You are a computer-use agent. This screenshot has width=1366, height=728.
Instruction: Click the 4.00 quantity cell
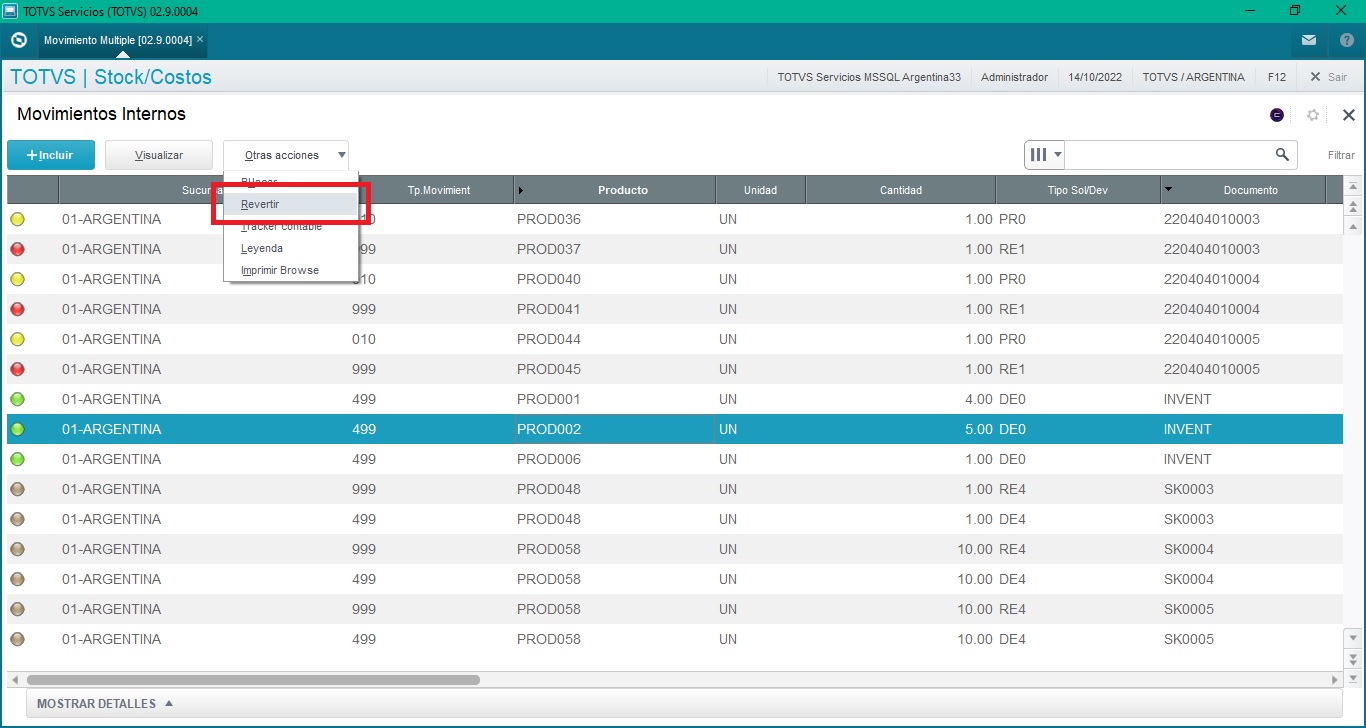click(x=900, y=399)
